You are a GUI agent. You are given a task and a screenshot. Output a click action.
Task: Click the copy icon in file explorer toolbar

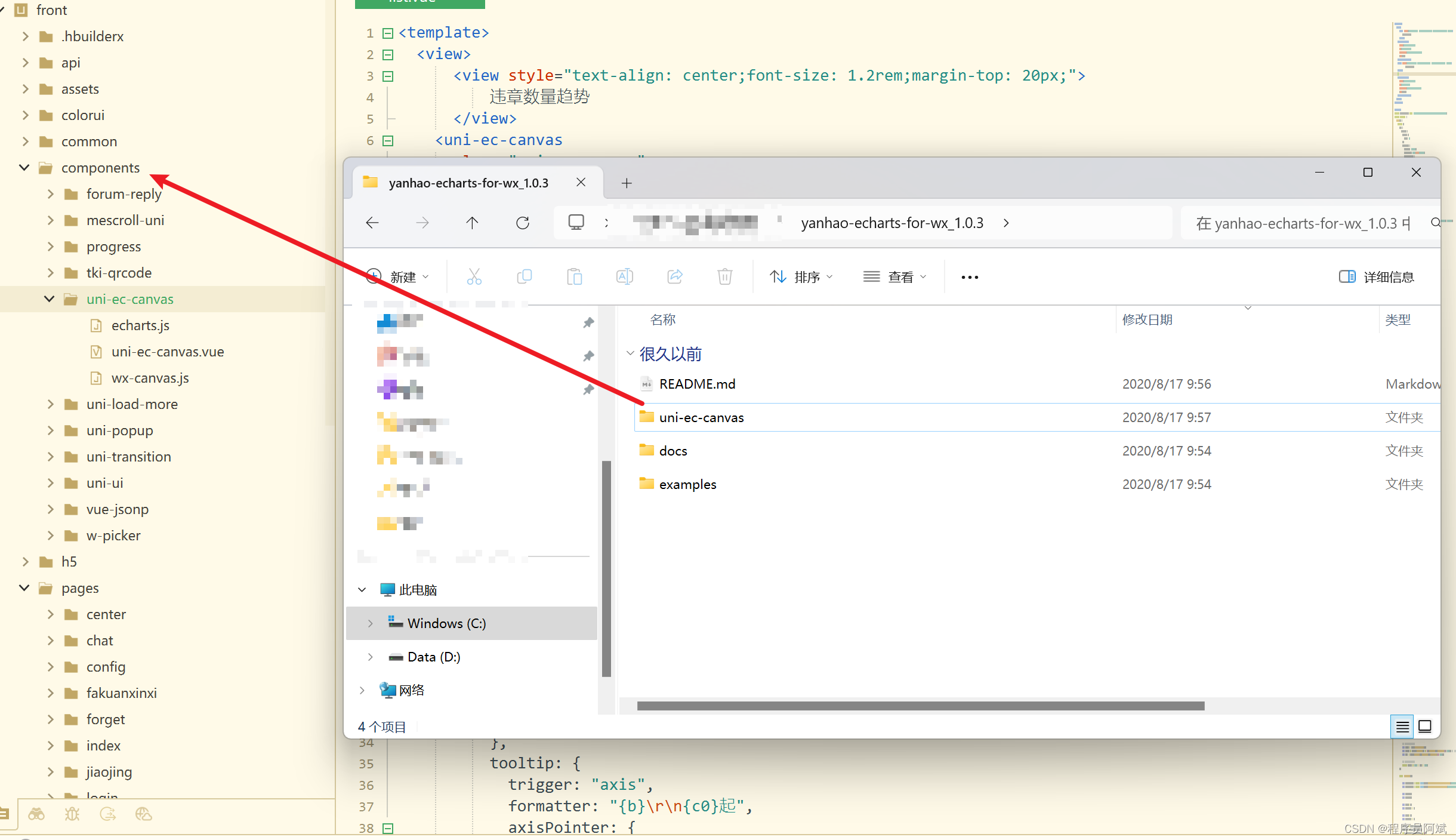pyautogui.click(x=525, y=276)
